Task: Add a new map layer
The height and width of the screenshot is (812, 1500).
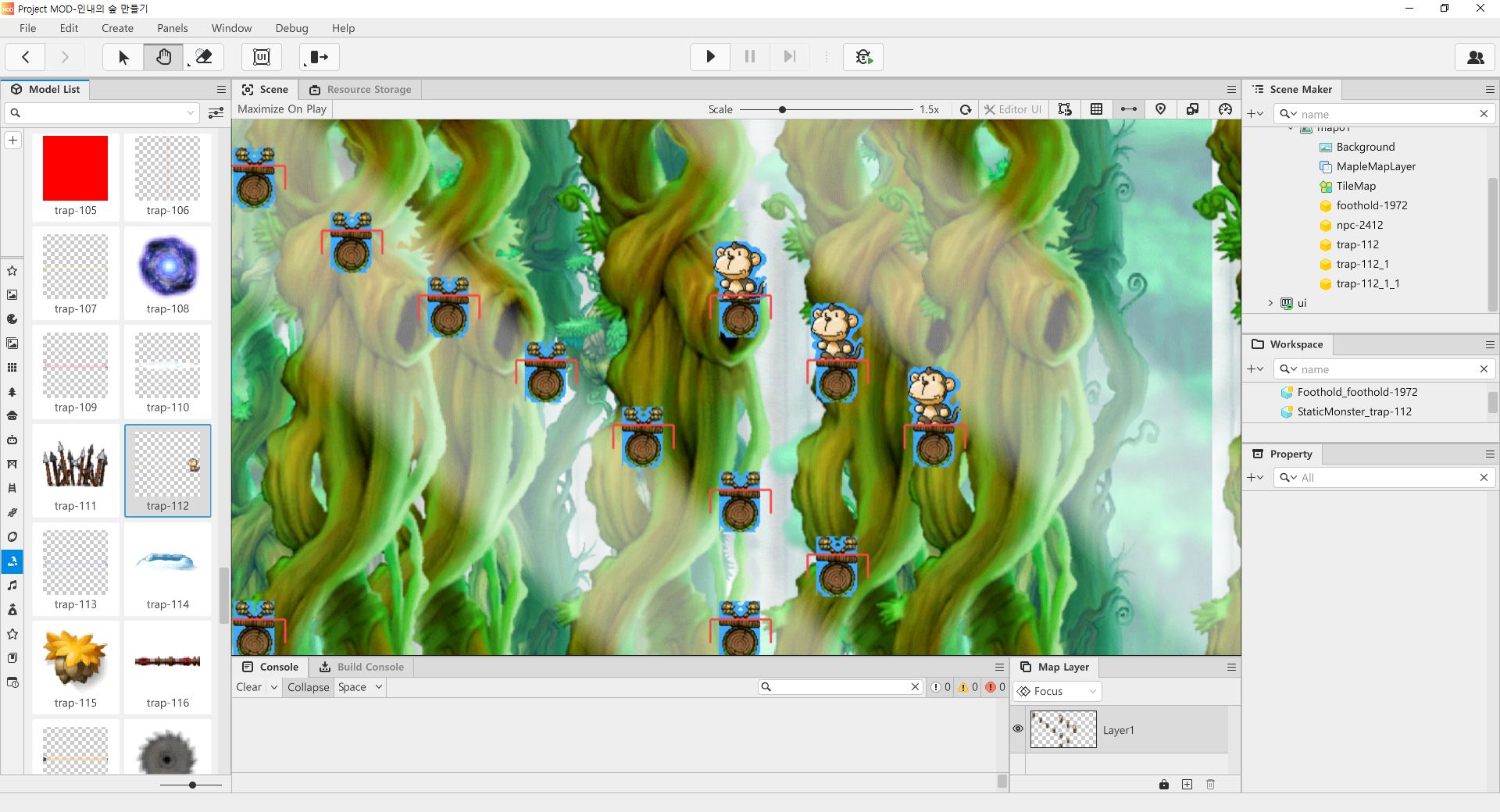Action: pos(1187,784)
